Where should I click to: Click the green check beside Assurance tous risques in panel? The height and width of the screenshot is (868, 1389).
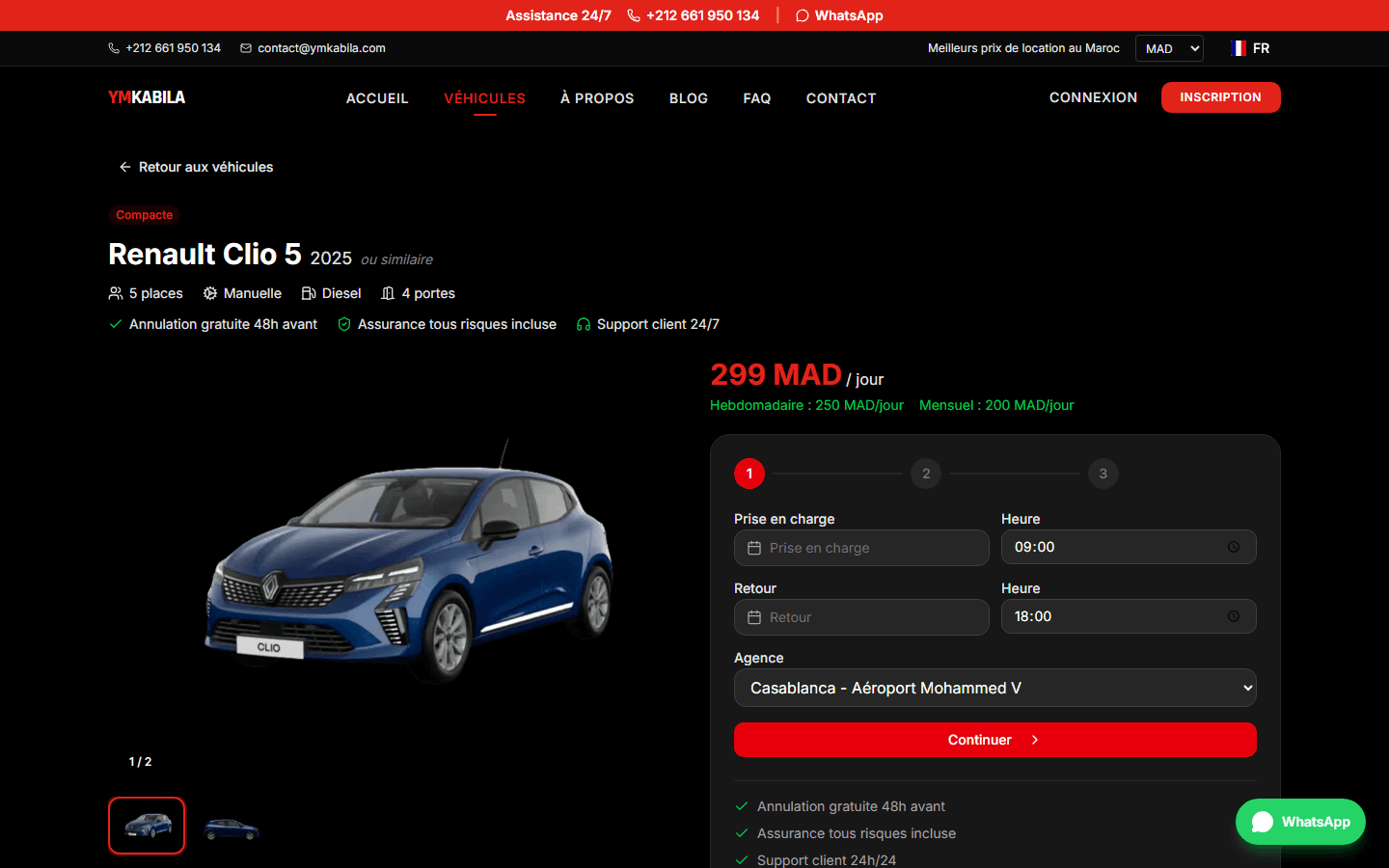click(742, 833)
